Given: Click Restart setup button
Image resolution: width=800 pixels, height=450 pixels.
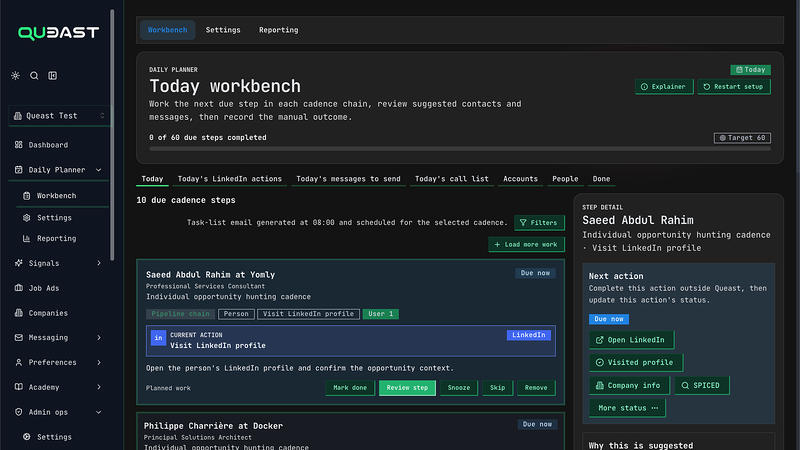Looking at the screenshot, I should (x=734, y=87).
